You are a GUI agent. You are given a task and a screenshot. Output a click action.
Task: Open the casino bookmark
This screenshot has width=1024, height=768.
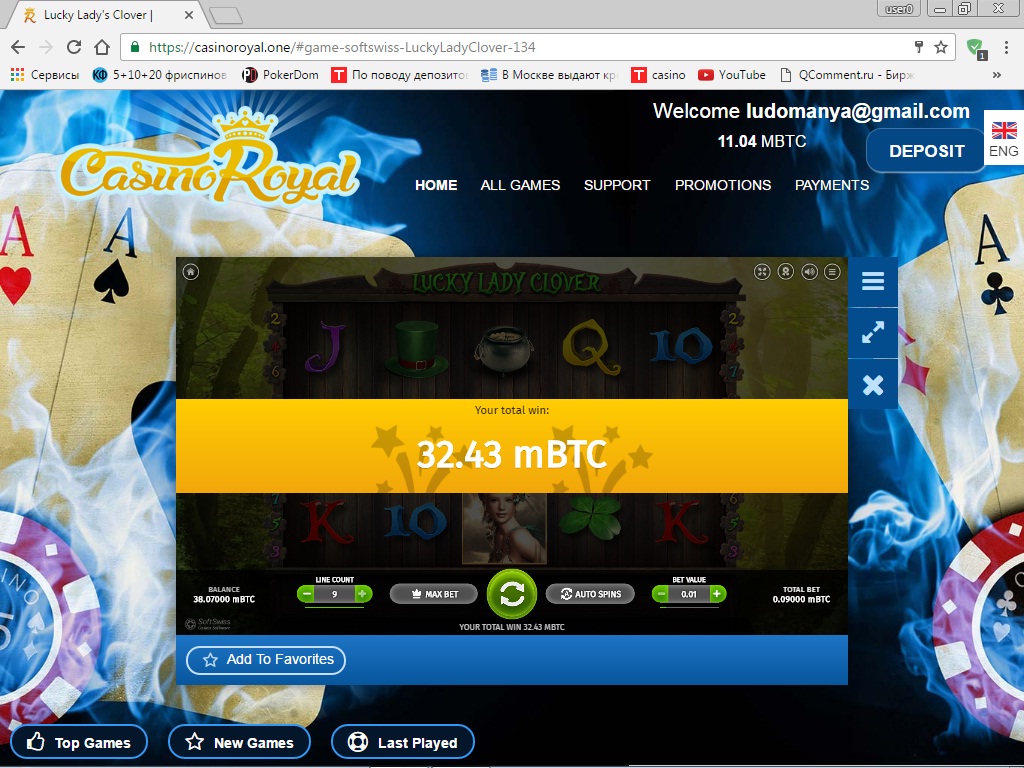(658, 75)
